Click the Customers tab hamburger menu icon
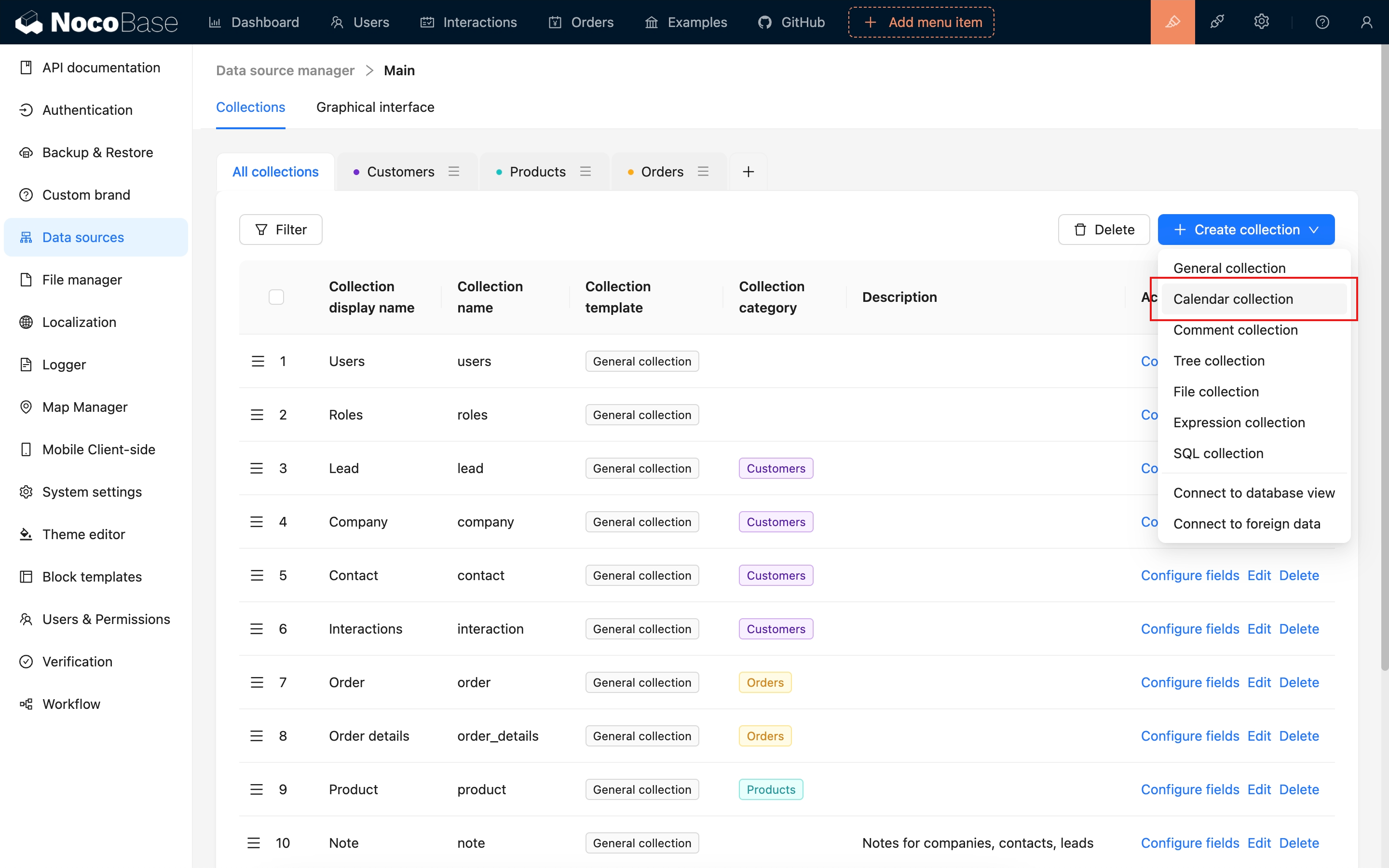The height and width of the screenshot is (868, 1389). coord(454,172)
